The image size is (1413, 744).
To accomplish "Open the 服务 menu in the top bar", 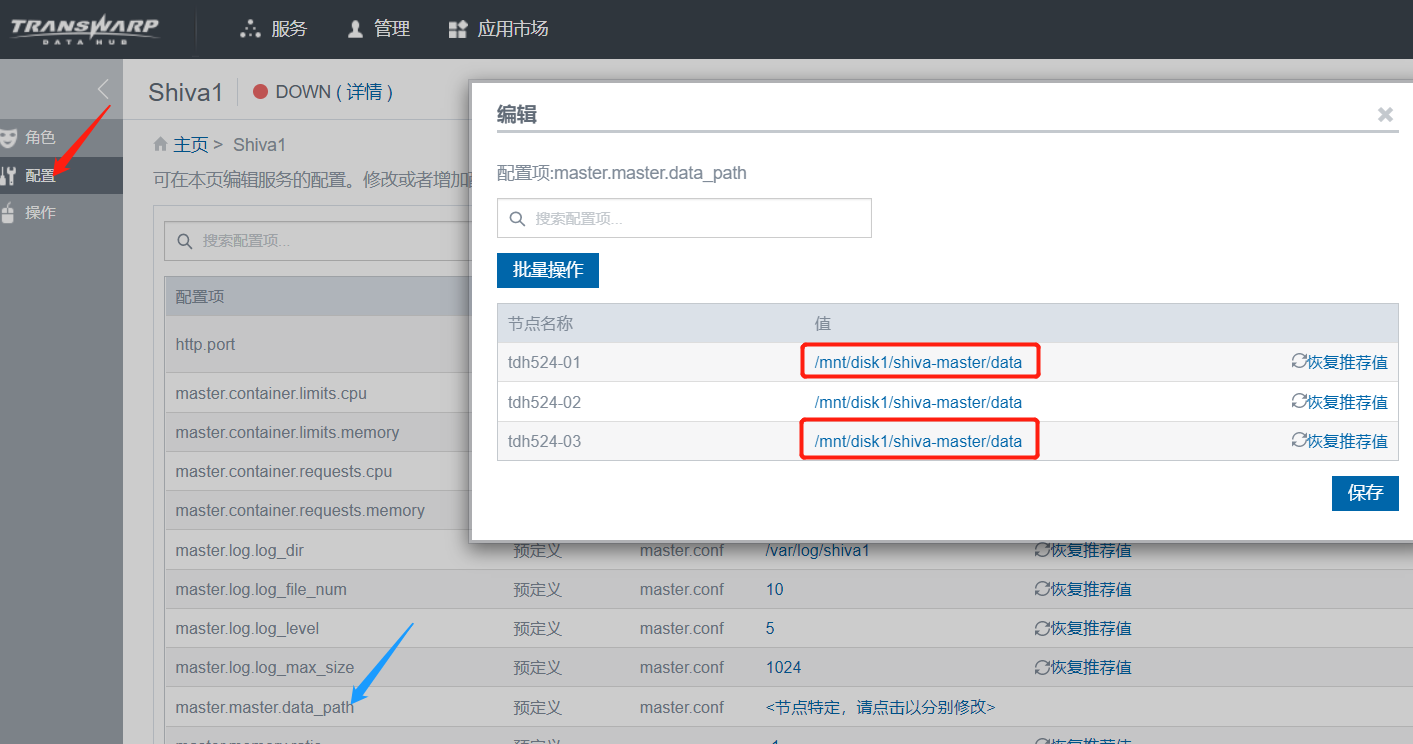I will pos(274,29).
